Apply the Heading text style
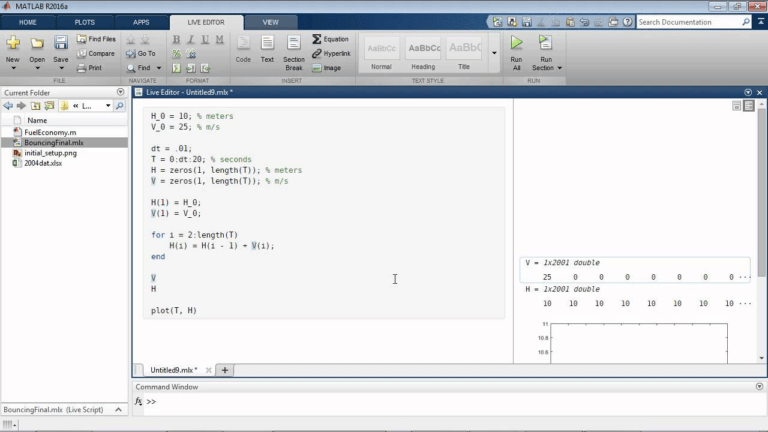The width and height of the screenshot is (768, 432). click(423, 53)
